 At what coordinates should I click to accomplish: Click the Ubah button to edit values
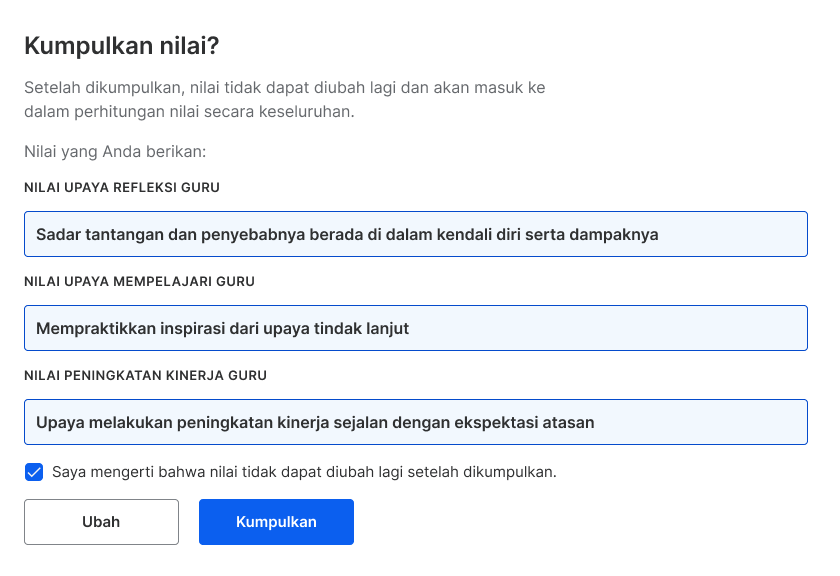(x=101, y=522)
